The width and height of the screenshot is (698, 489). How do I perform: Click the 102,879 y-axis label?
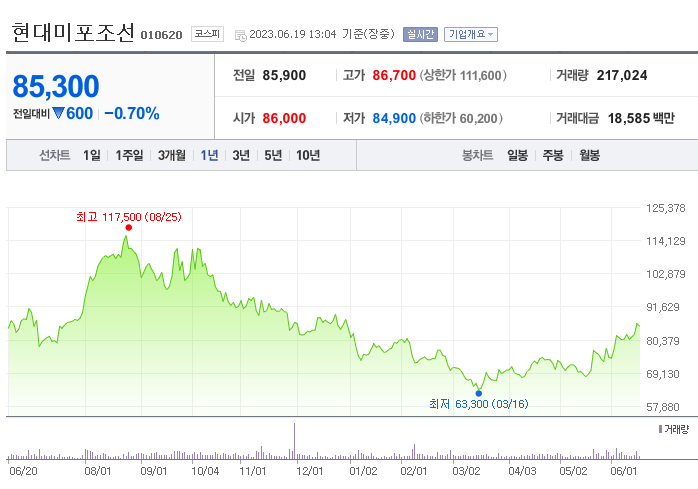point(666,274)
